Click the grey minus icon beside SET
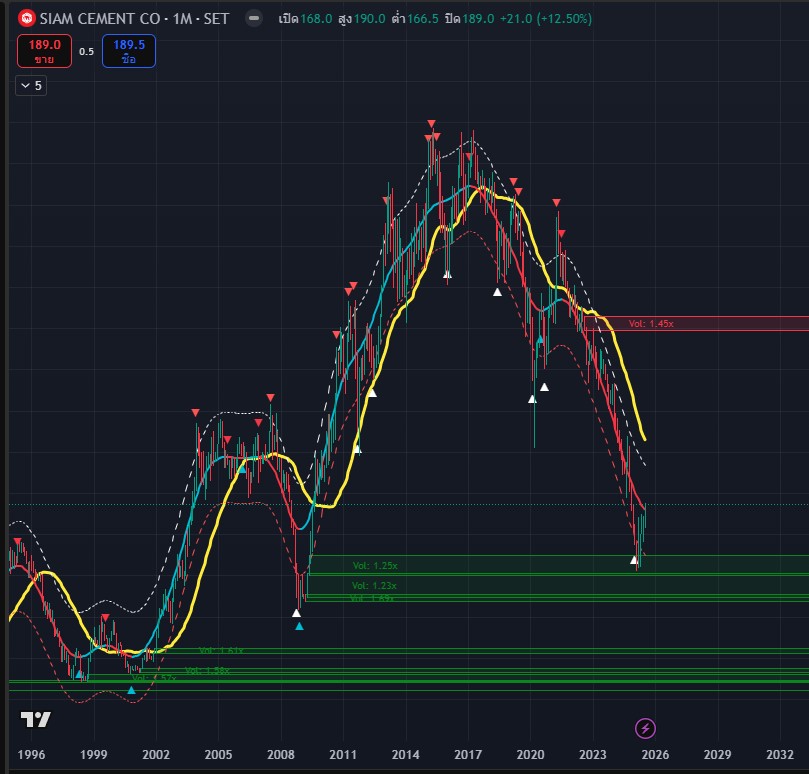Image resolution: width=809 pixels, height=774 pixels. pos(253,18)
